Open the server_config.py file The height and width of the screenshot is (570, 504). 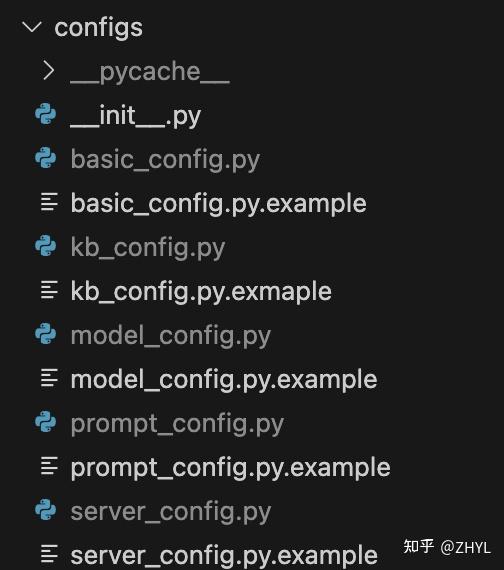click(x=171, y=512)
